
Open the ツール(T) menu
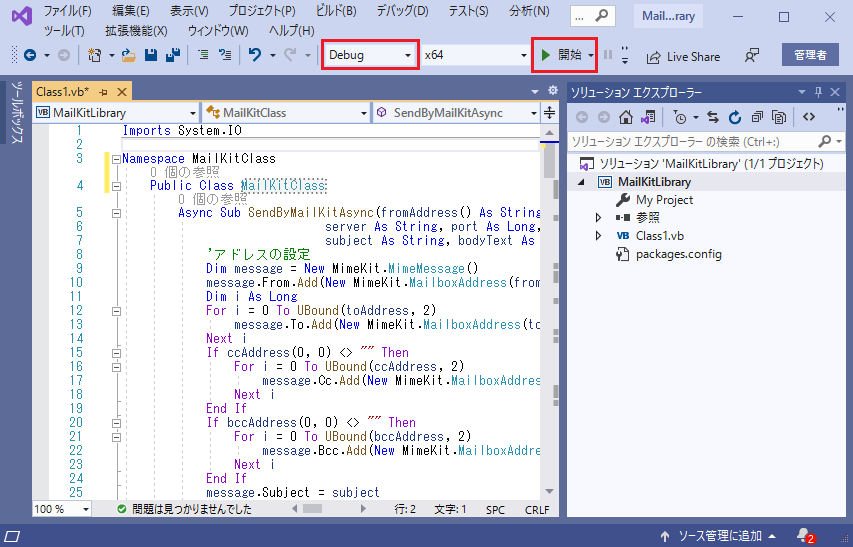coord(64,31)
